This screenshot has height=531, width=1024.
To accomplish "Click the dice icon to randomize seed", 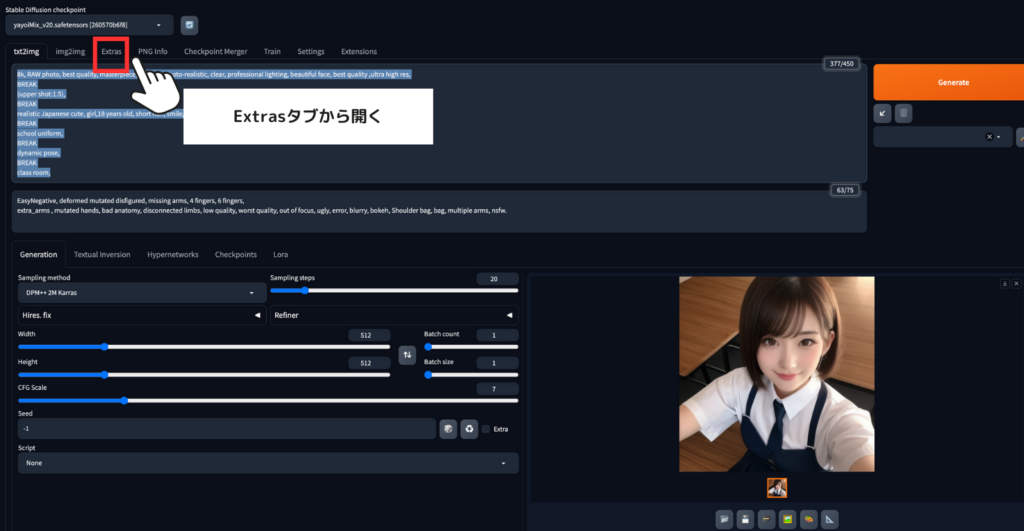I will point(449,429).
